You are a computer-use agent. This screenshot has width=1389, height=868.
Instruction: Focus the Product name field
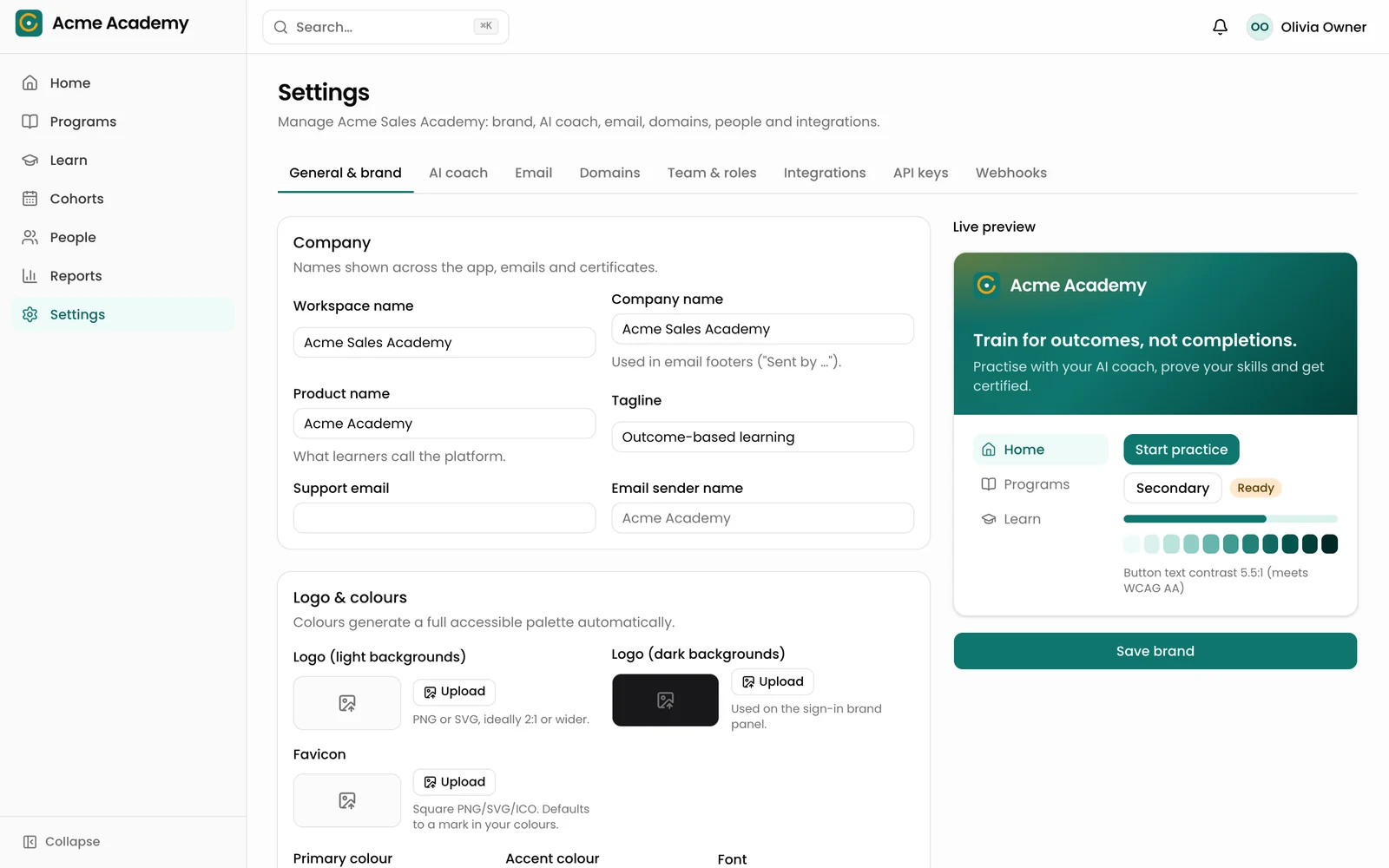point(444,424)
